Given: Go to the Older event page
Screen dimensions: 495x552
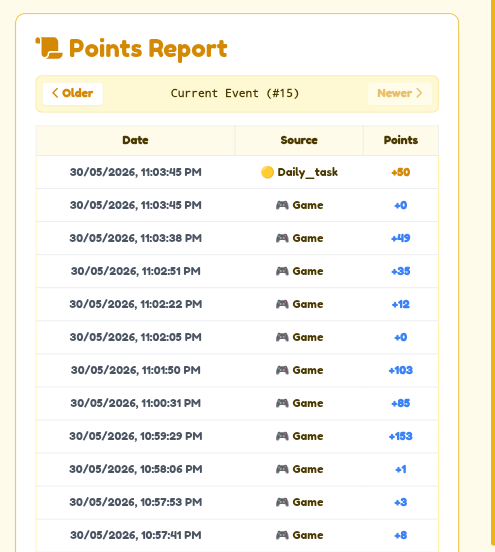Looking at the screenshot, I should 73,94.
